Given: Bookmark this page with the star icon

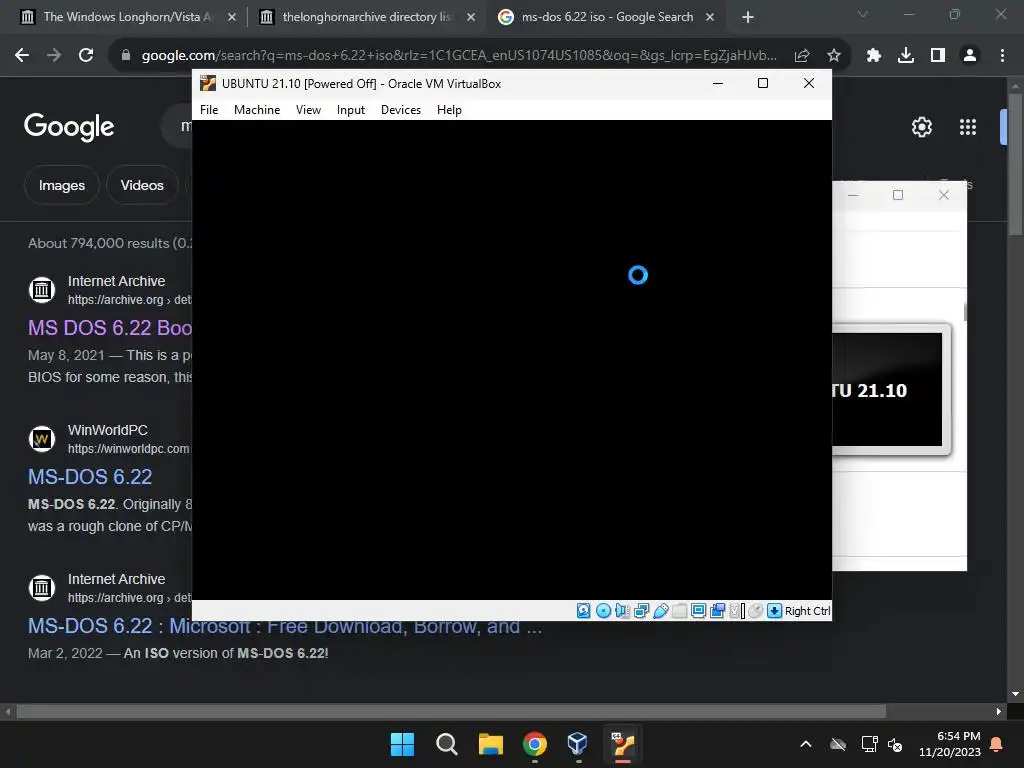Looking at the screenshot, I should 834,56.
